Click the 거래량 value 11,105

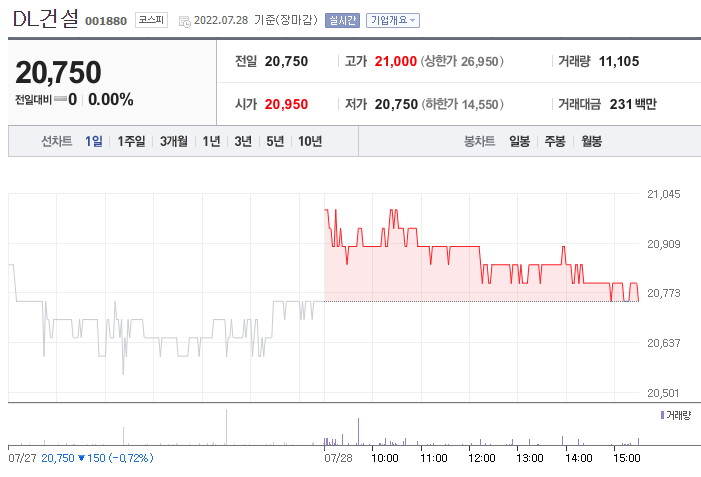619,61
